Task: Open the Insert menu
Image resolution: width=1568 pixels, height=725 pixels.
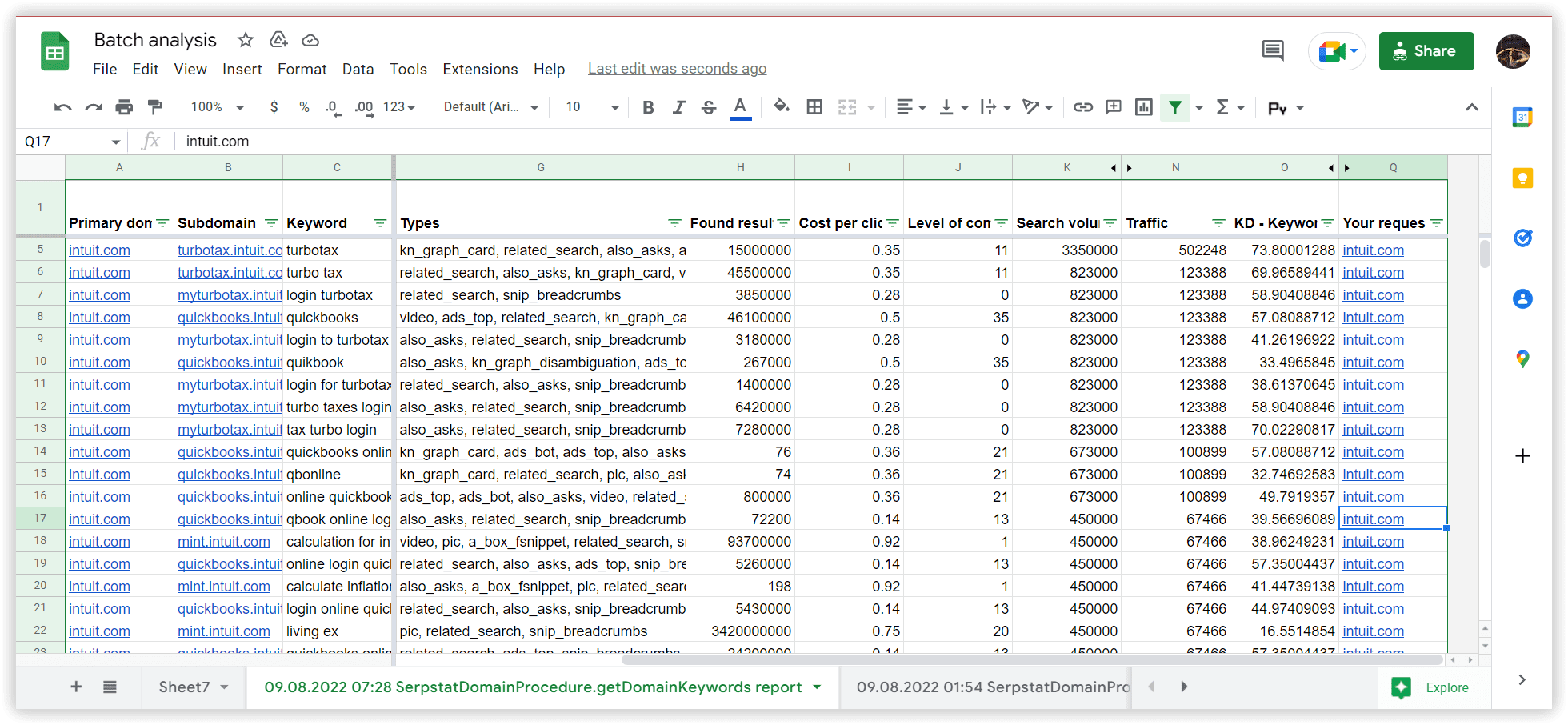Action: click(242, 70)
